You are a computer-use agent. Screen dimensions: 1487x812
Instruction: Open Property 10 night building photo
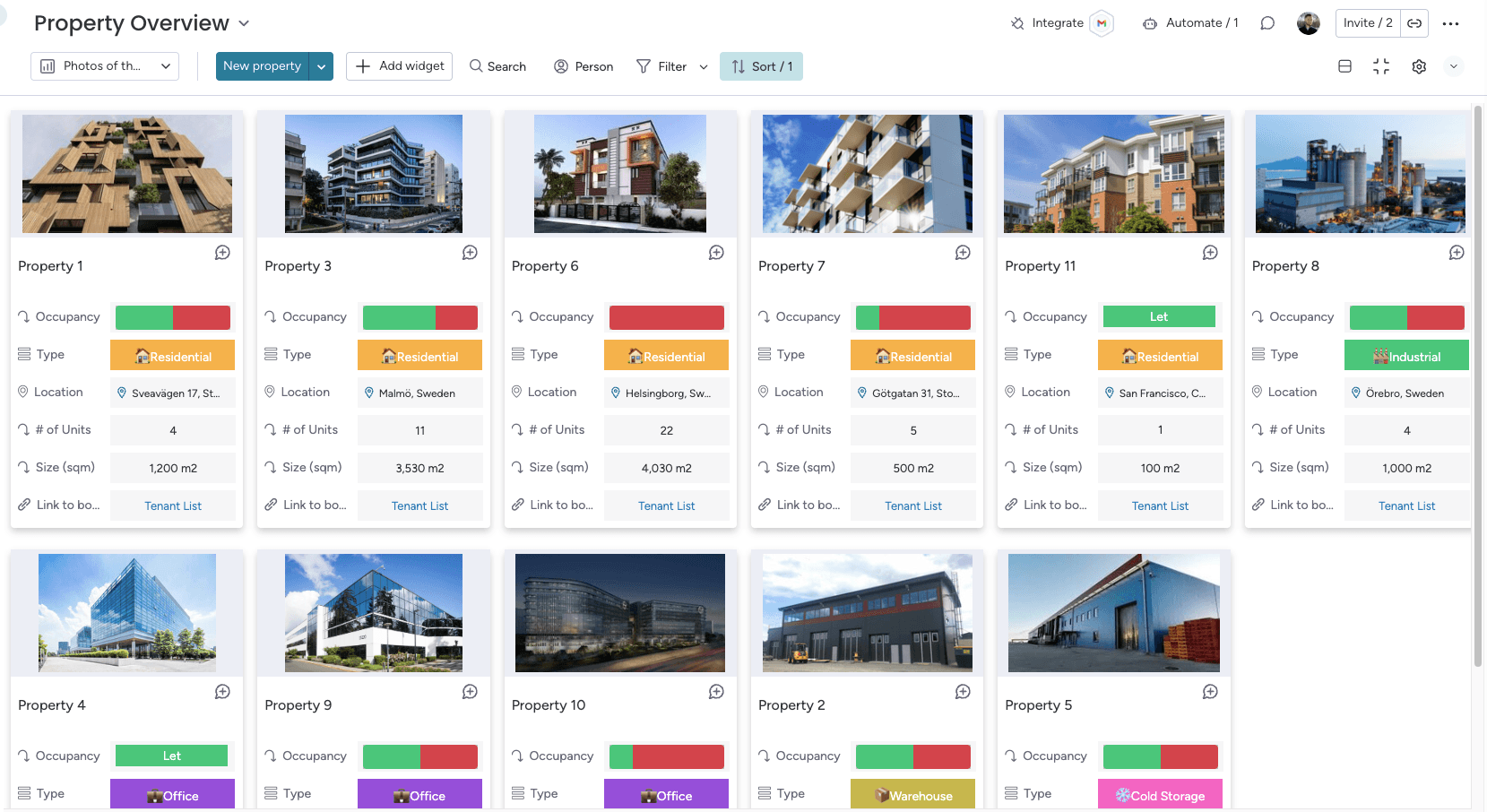tap(620, 613)
